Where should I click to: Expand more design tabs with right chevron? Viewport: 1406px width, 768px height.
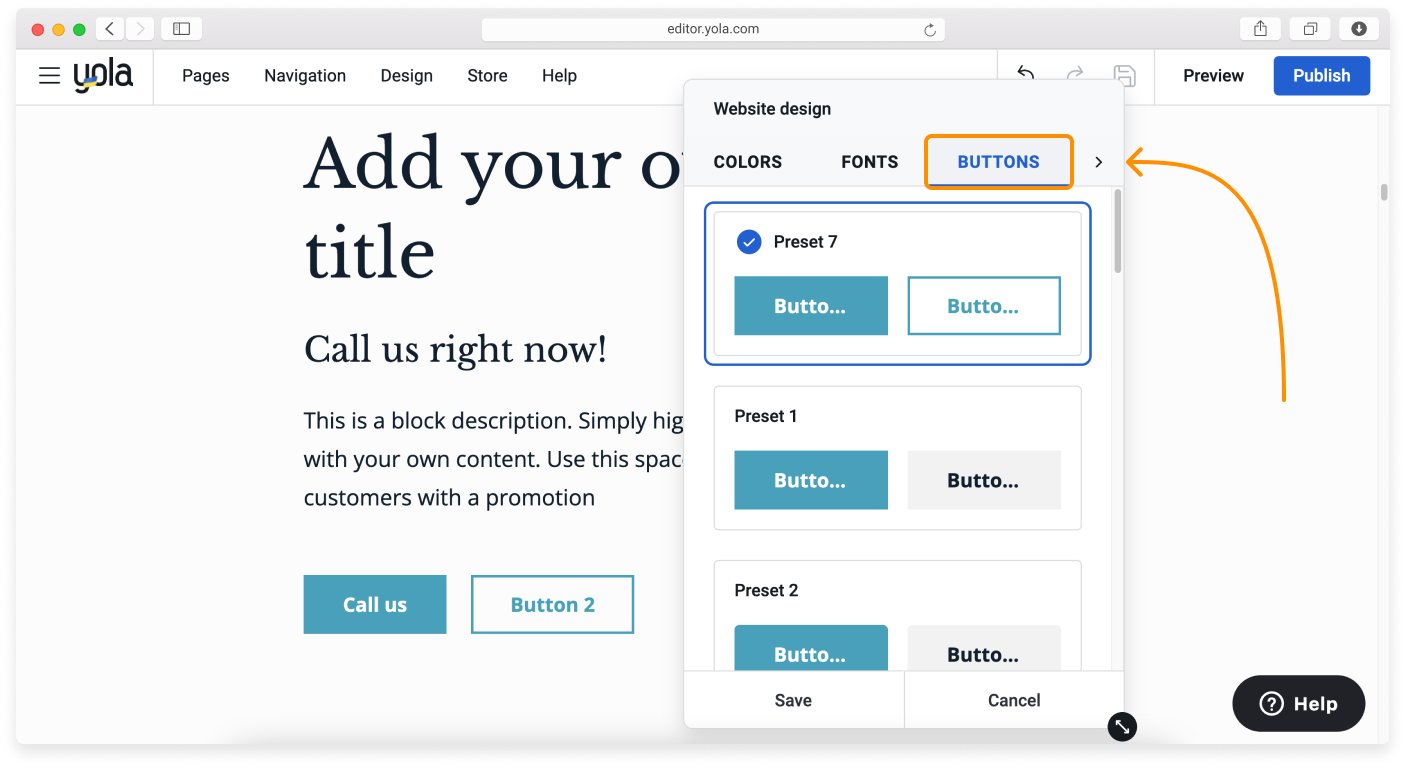(1098, 162)
